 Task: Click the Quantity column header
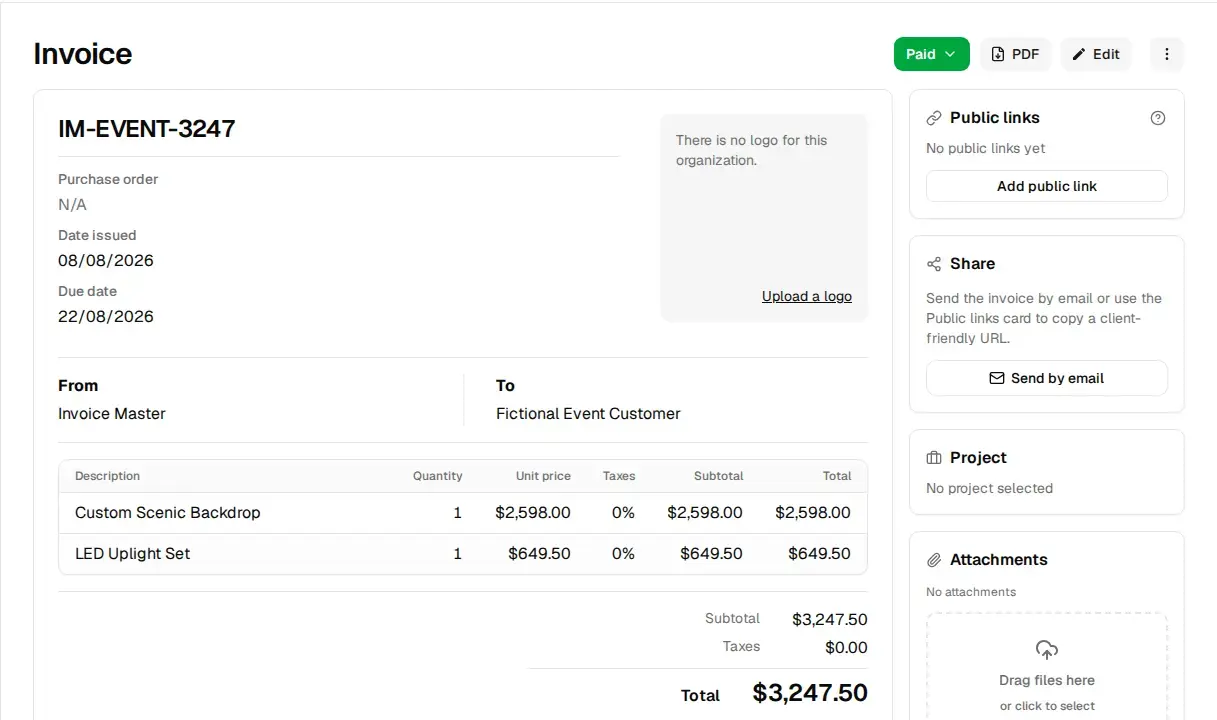coord(438,476)
